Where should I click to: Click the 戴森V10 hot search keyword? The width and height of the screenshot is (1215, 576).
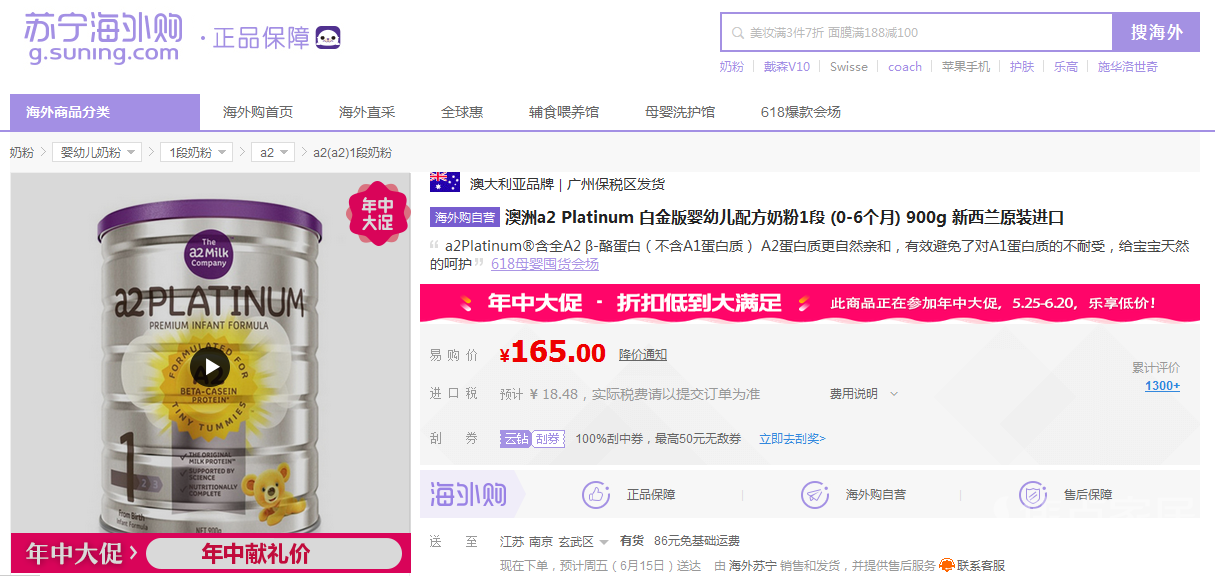pyautogui.click(x=787, y=67)
